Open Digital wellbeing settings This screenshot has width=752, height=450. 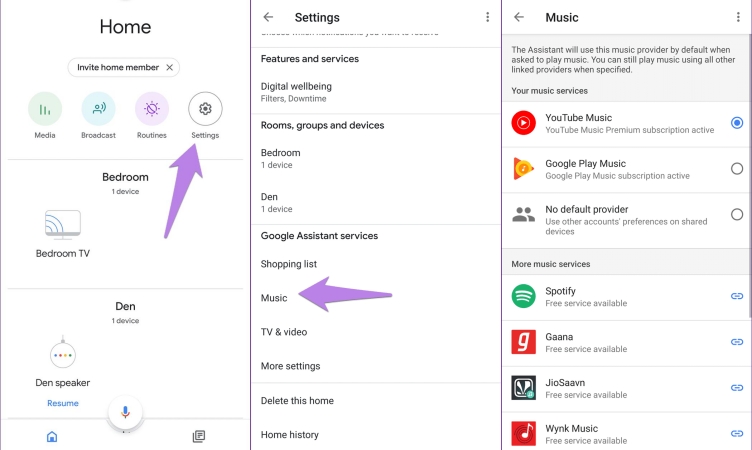376,92
